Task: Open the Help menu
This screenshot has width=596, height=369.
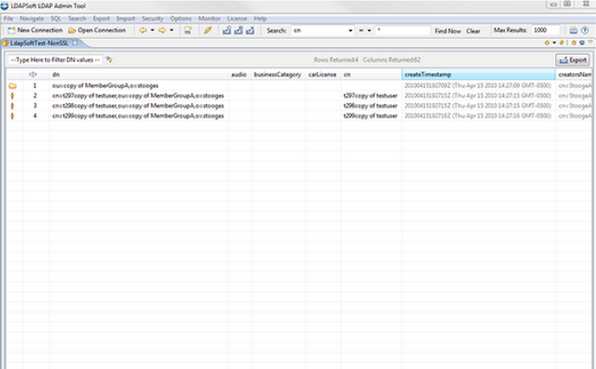Action: 260,19
